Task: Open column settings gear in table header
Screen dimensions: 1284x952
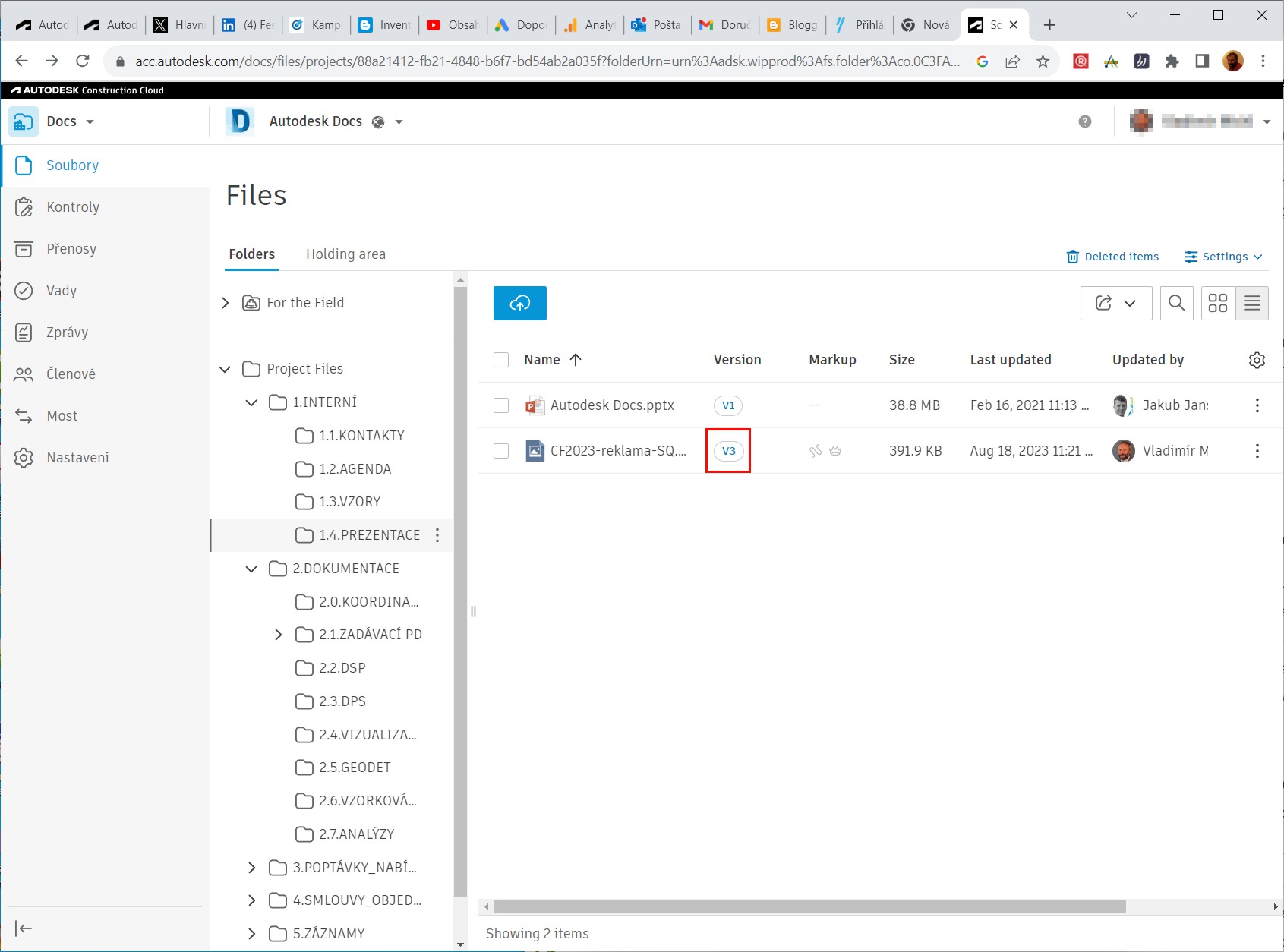Action: click(1257, 360)
